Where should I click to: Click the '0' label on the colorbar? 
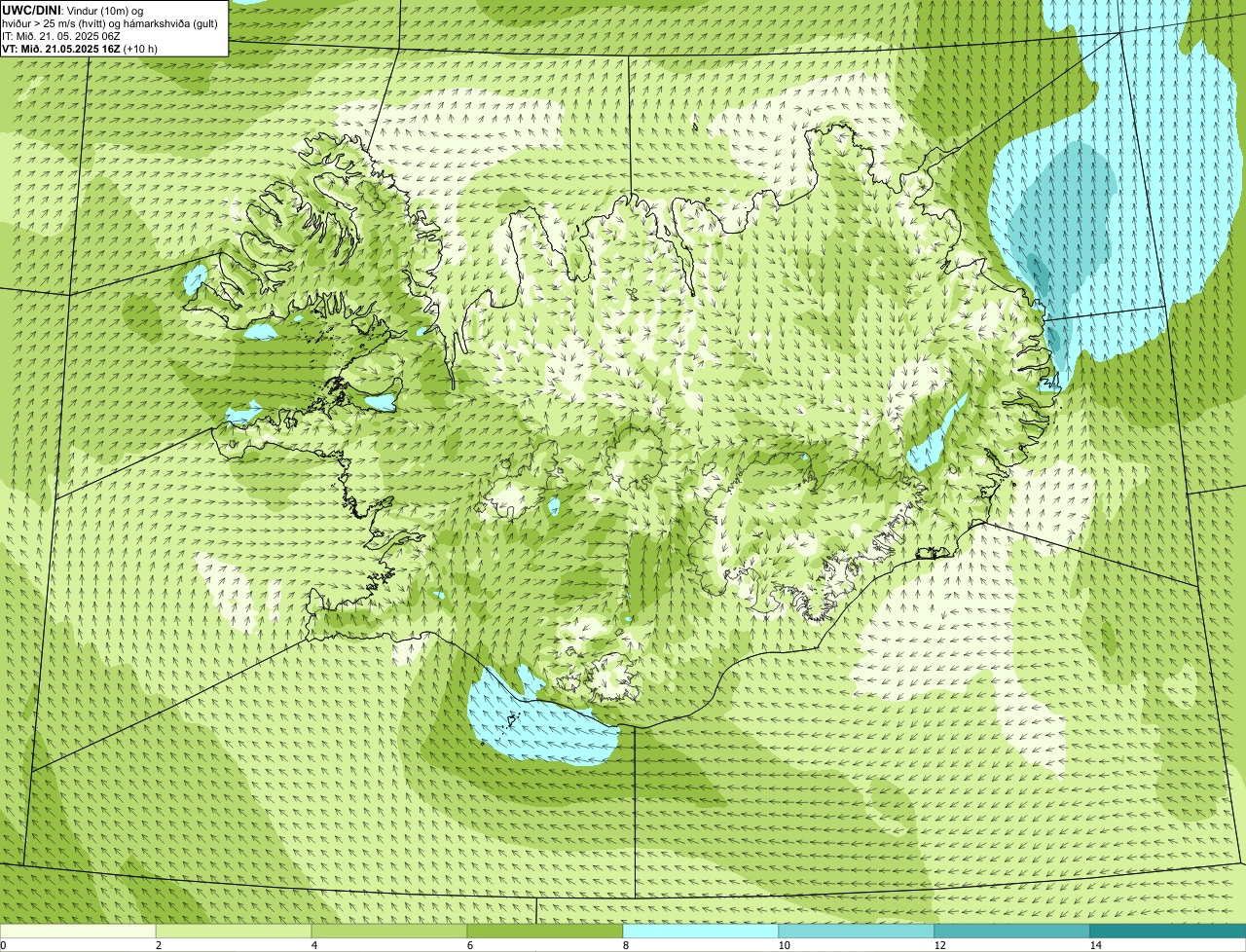click(x=4, y=945)
